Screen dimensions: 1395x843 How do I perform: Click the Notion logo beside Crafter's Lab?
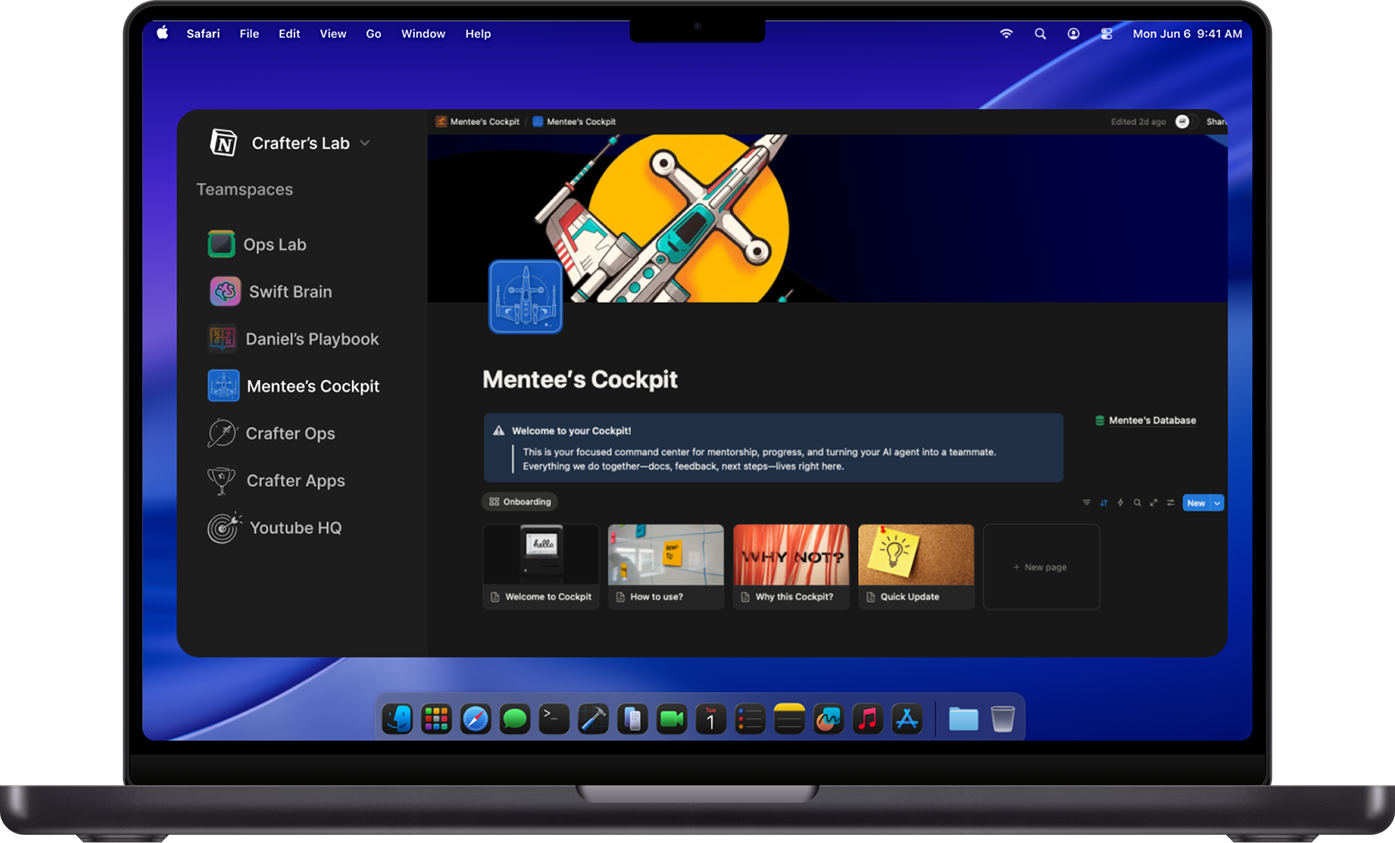coord(223,143)
